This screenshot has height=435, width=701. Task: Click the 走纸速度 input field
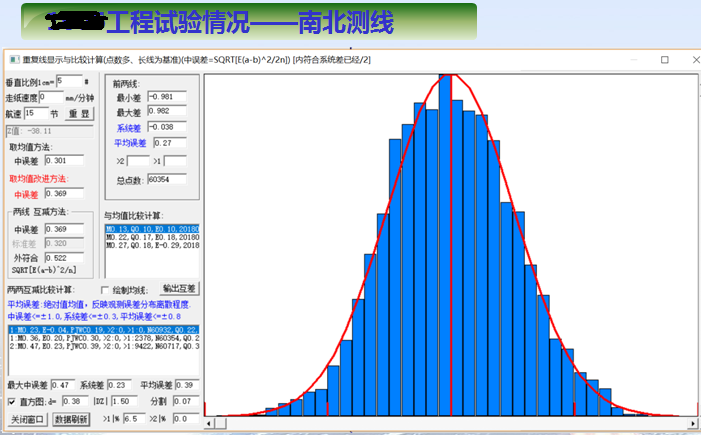pos(51,97)
